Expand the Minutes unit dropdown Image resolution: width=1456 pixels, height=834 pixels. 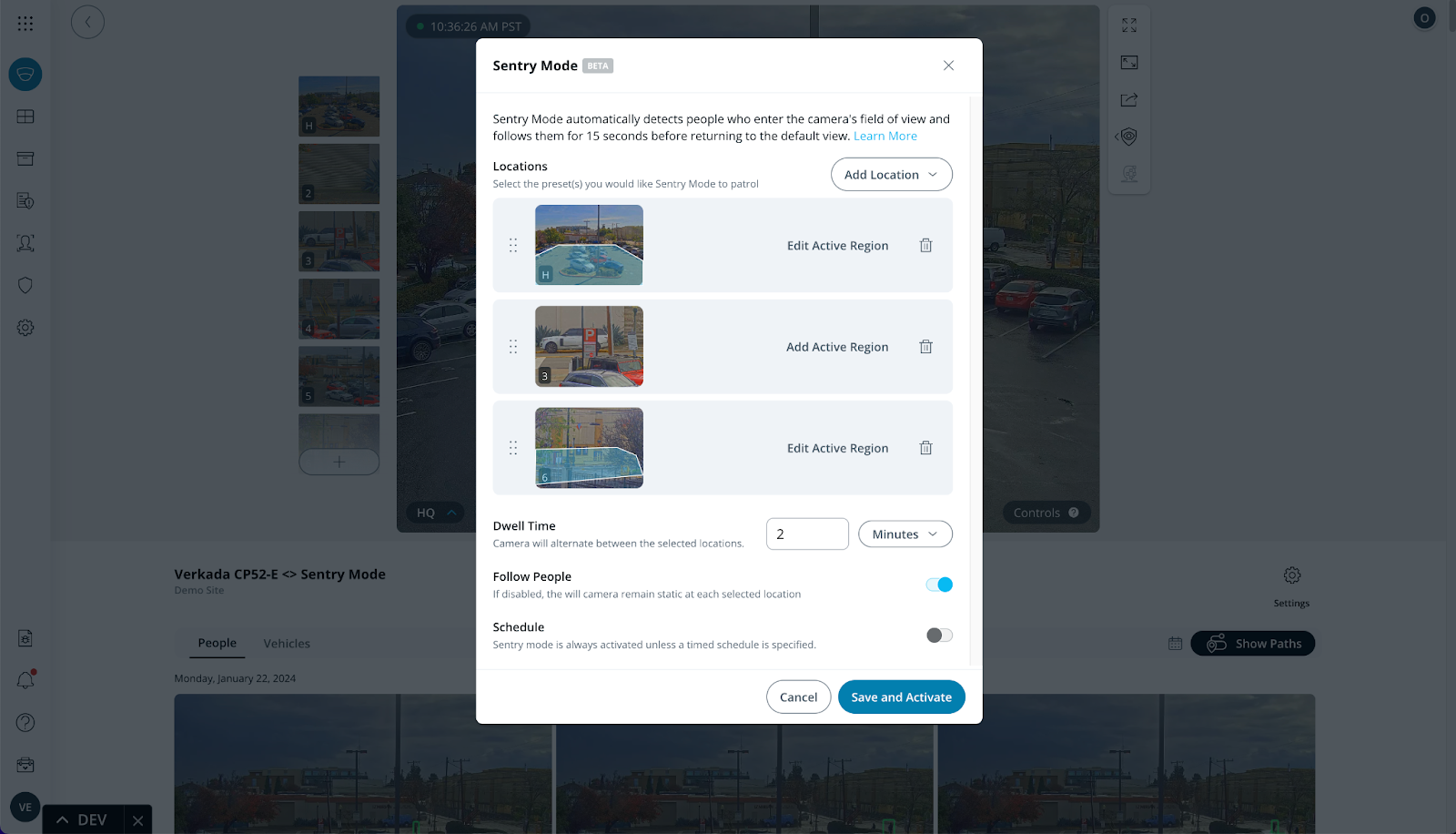pyautogui.click(x=905, y=534)
